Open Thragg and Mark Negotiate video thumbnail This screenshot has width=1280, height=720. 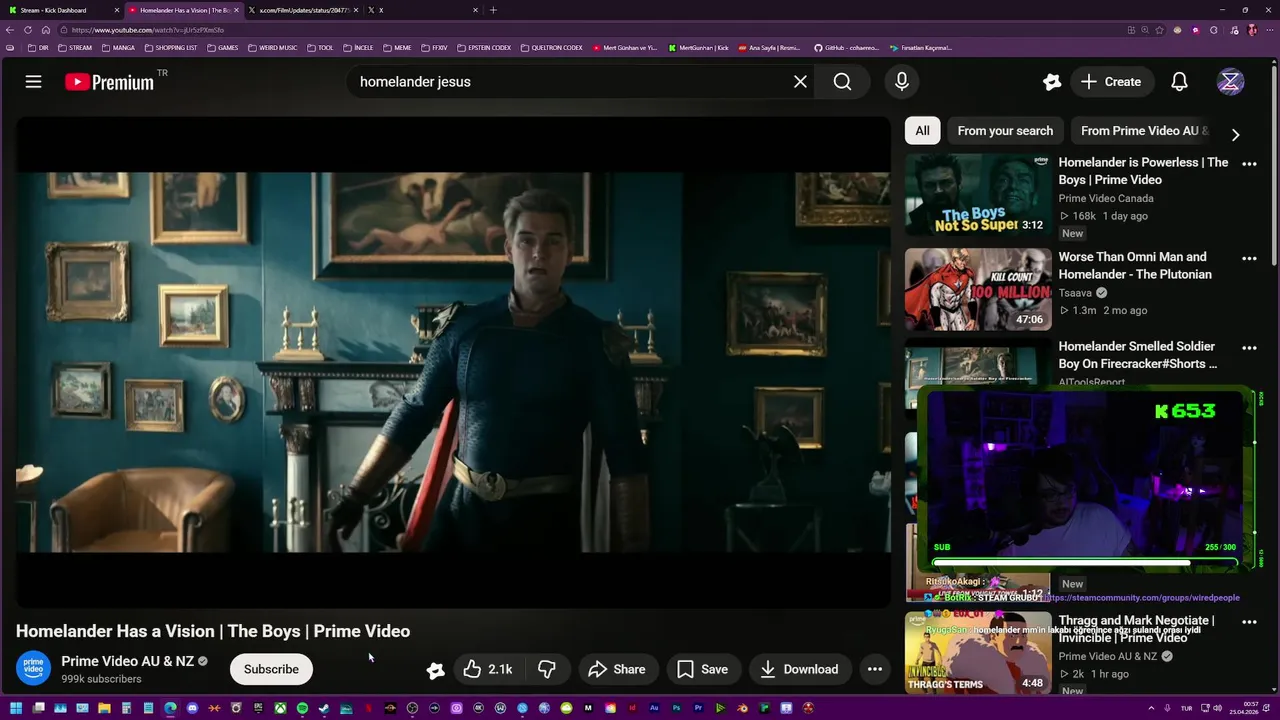[x=978, y=653]
